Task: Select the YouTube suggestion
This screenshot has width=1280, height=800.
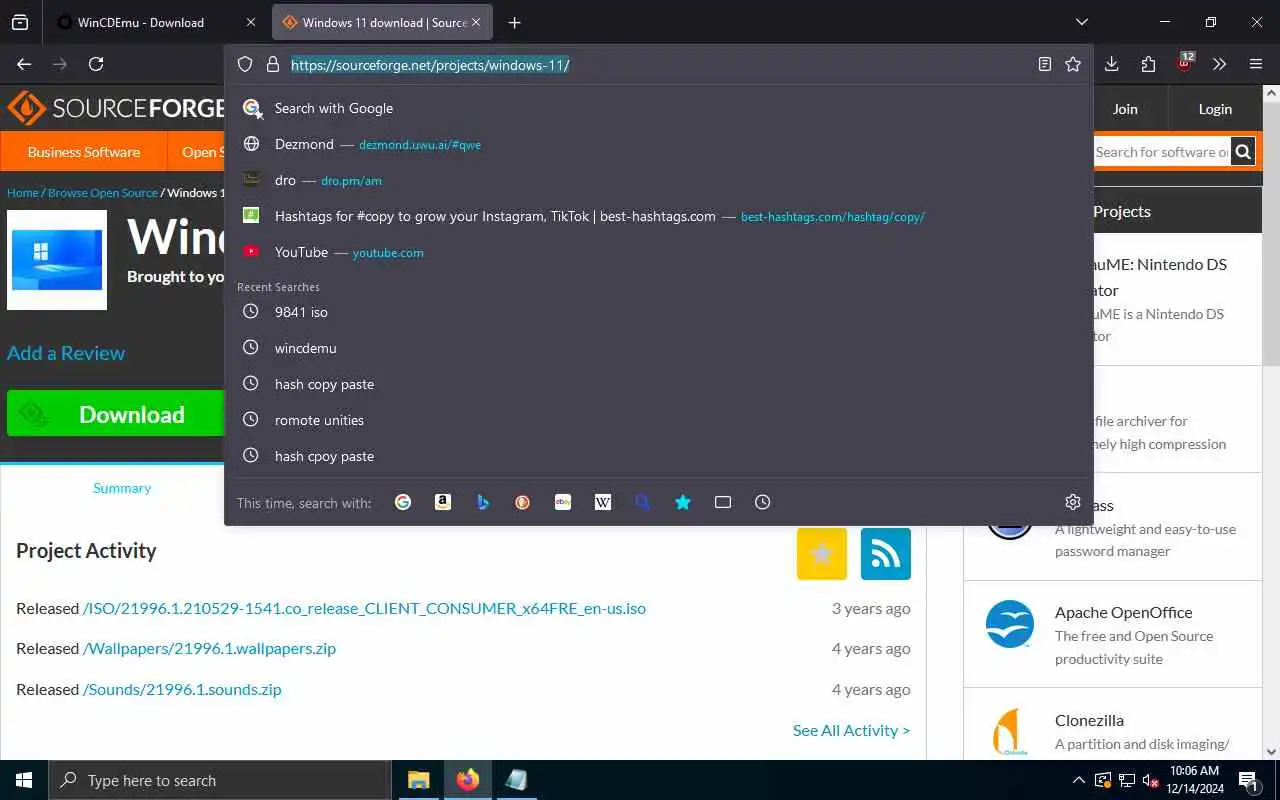Action: (x=658, y=252)
